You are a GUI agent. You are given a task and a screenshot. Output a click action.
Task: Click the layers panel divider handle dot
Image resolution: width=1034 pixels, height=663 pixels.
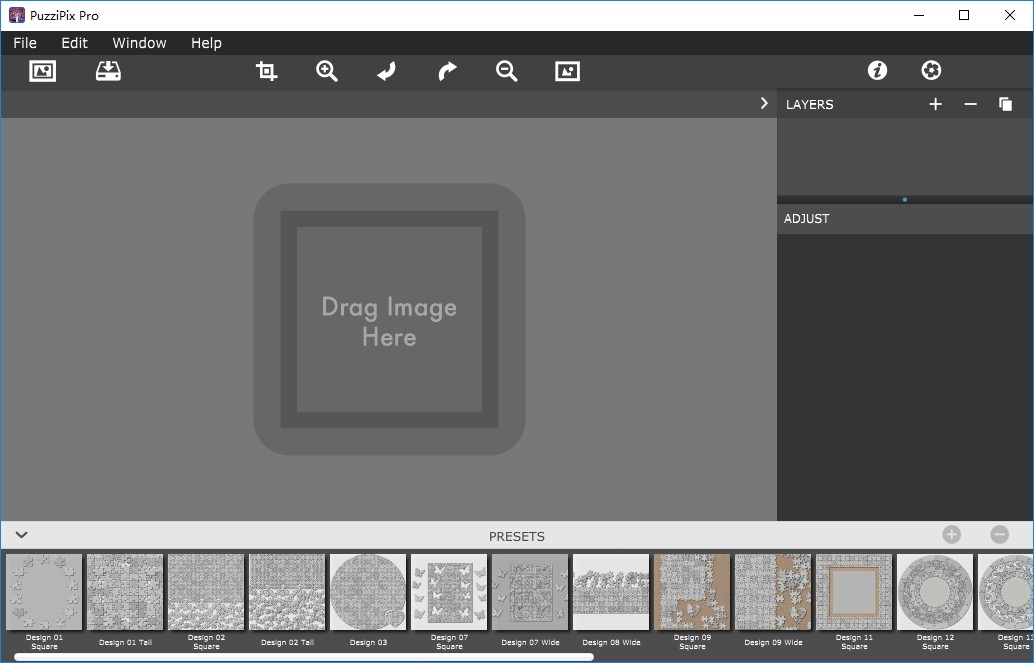(x=905, y=199)
